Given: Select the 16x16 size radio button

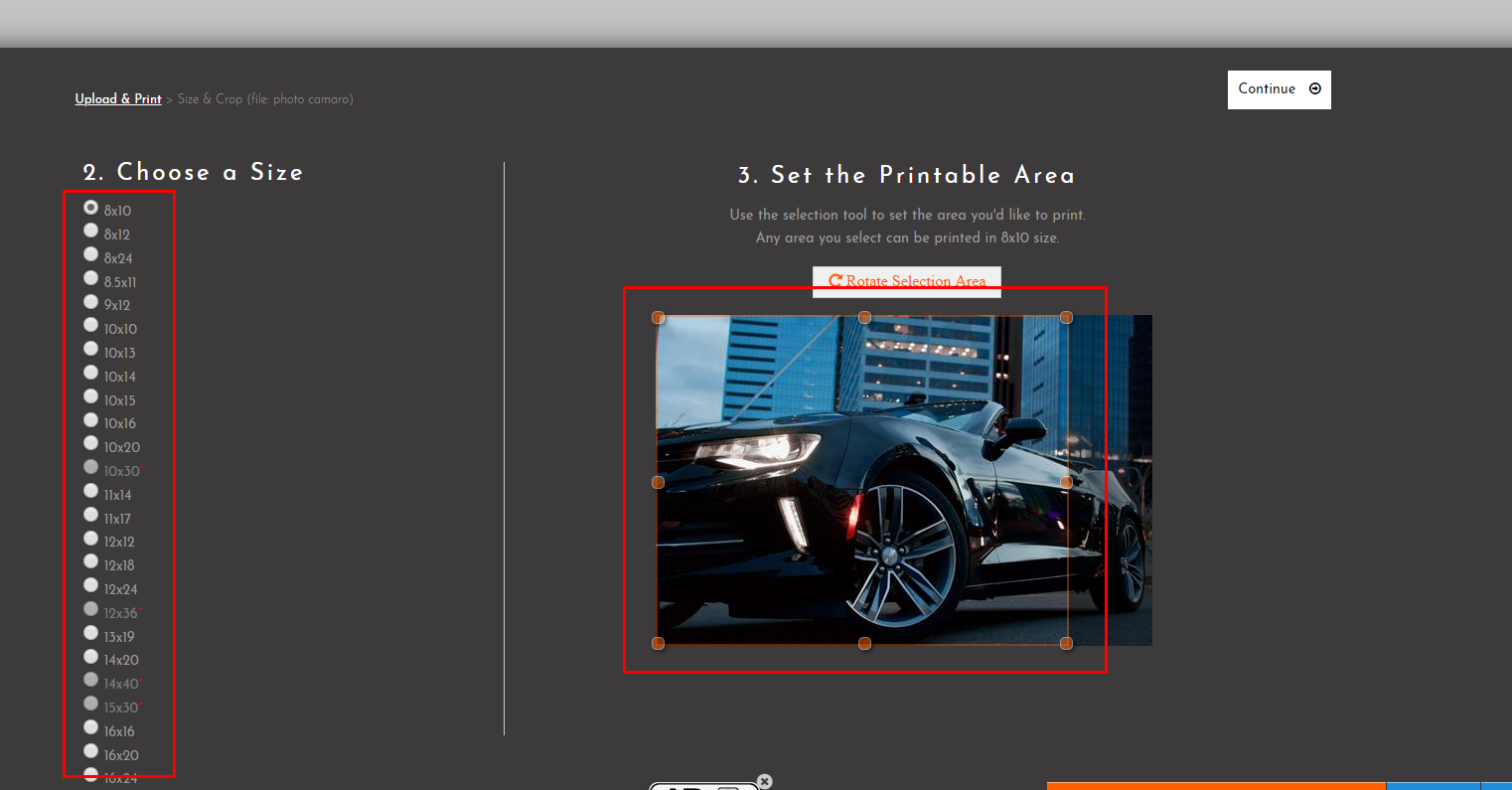Looking at the screenshot, I should pos(91,728).
